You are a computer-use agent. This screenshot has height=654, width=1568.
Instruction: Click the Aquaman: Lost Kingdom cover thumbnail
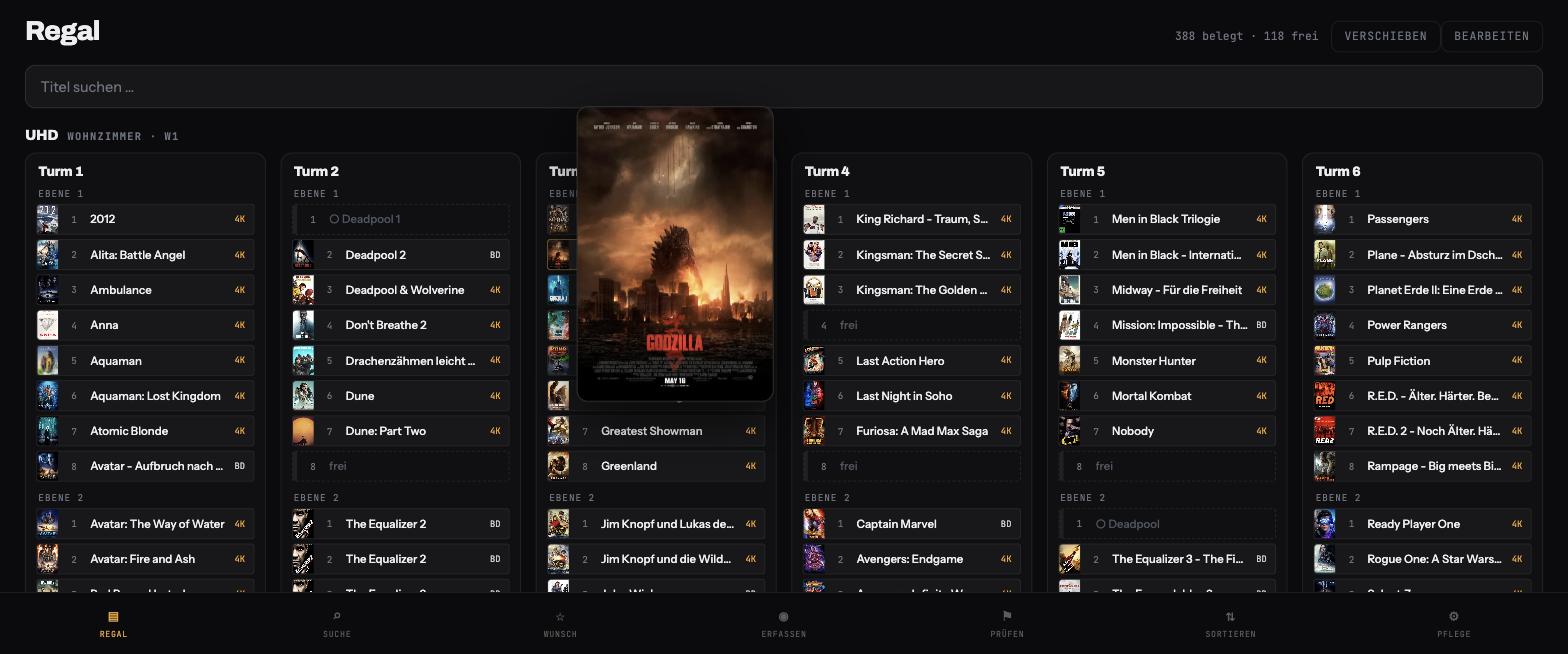coord(47,396)
